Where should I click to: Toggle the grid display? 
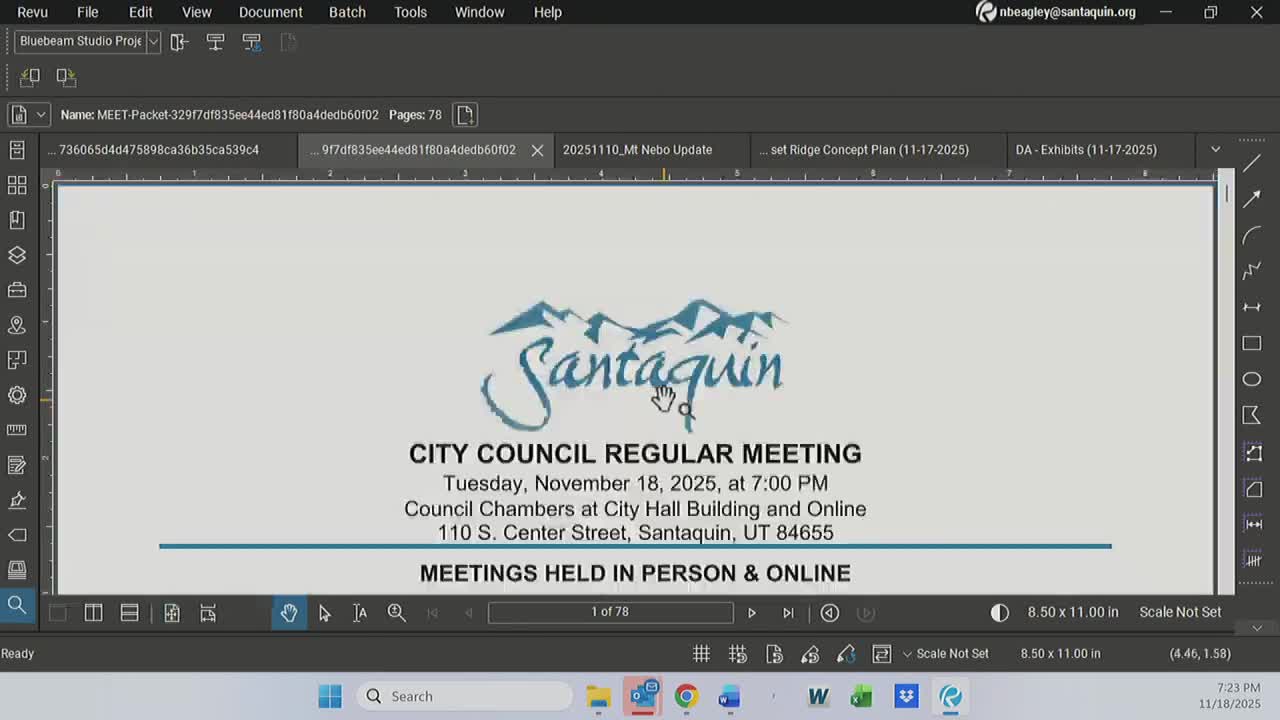tap(702, 653)
